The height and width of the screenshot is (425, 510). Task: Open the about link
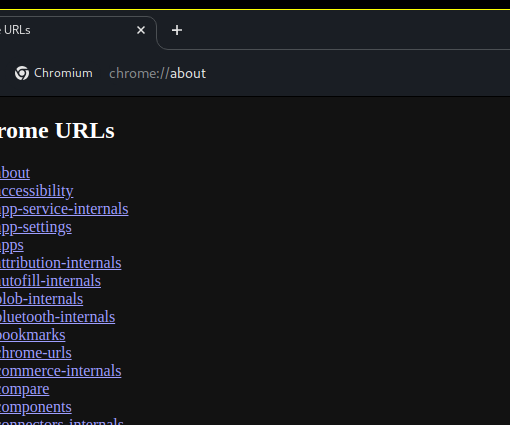(15, 173)
